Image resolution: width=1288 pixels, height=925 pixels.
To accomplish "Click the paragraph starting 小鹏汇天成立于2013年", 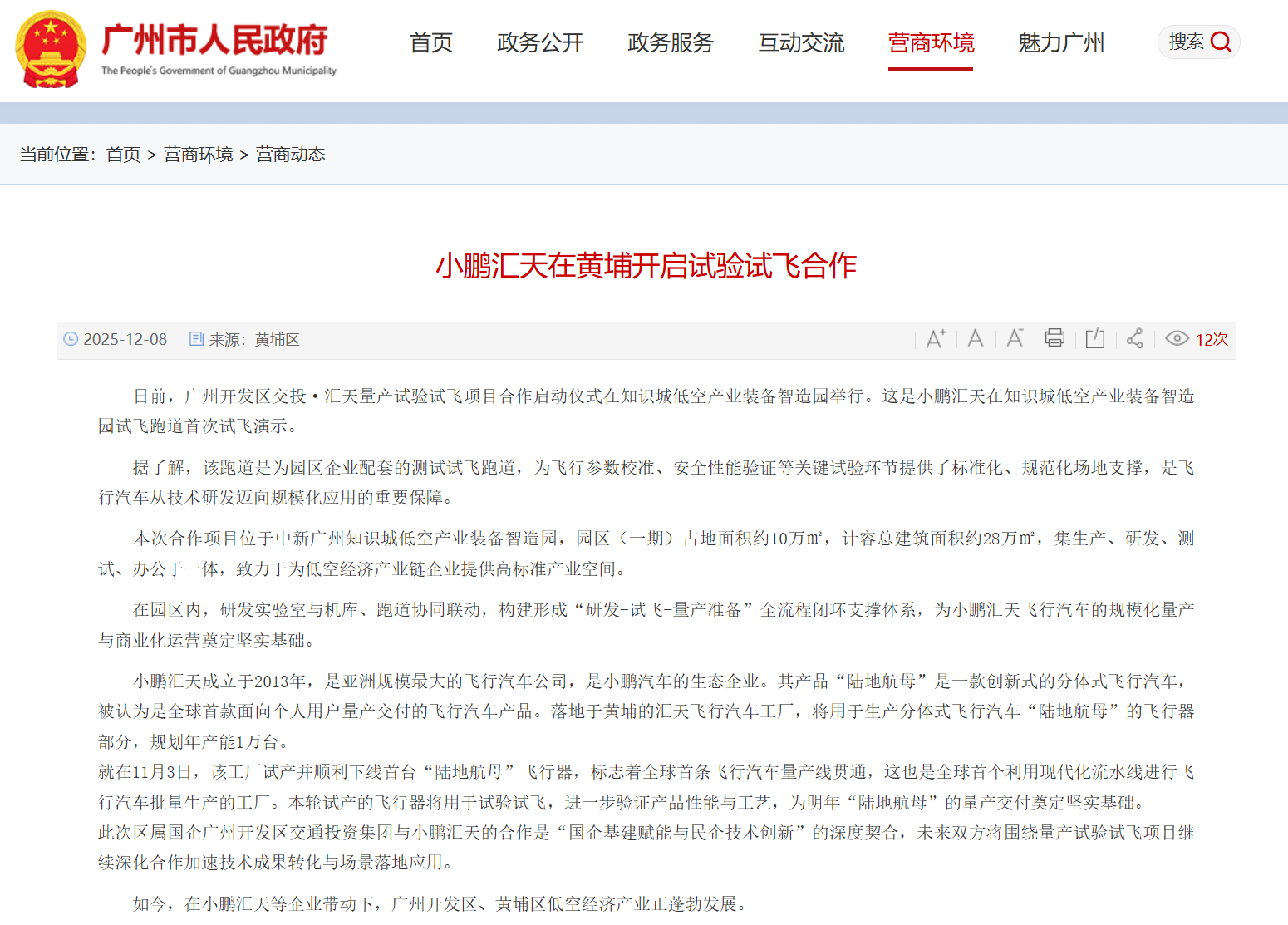I will (646, 711).
